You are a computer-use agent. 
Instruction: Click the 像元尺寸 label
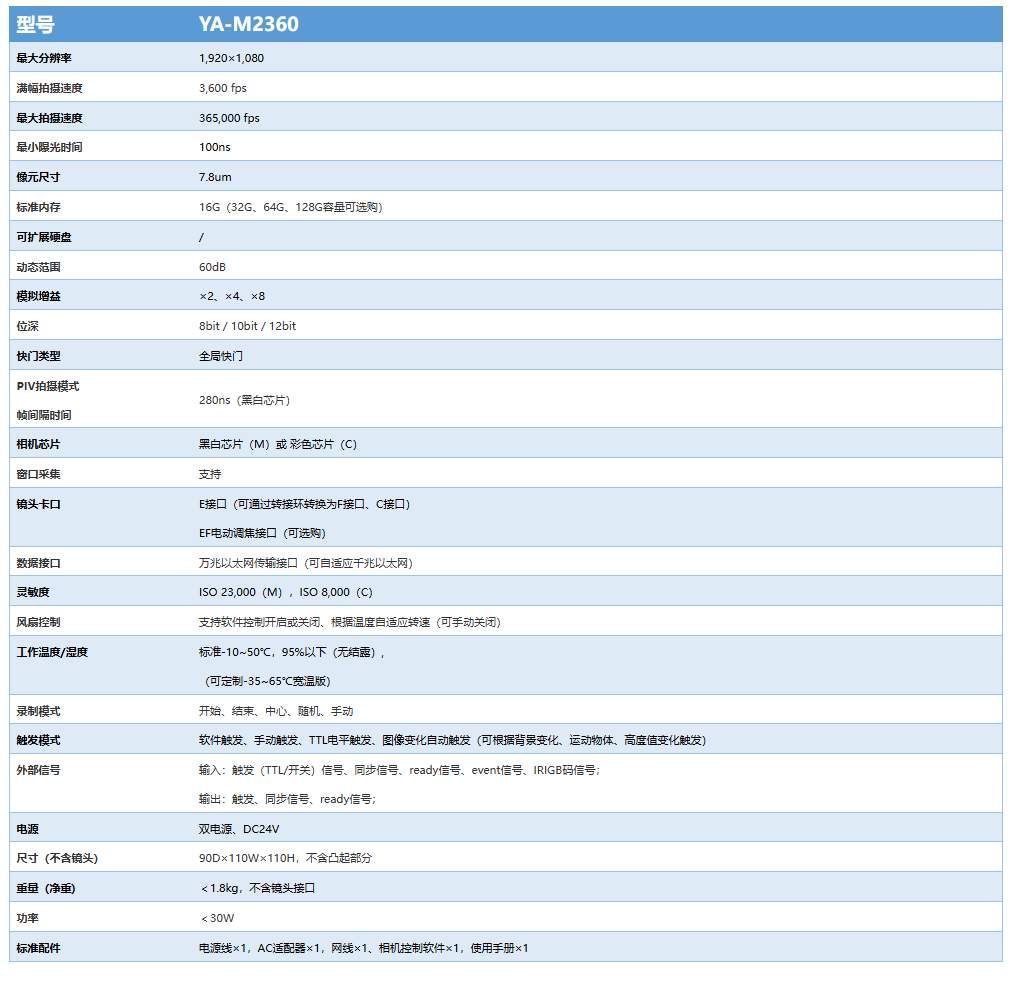coord(38,177)
